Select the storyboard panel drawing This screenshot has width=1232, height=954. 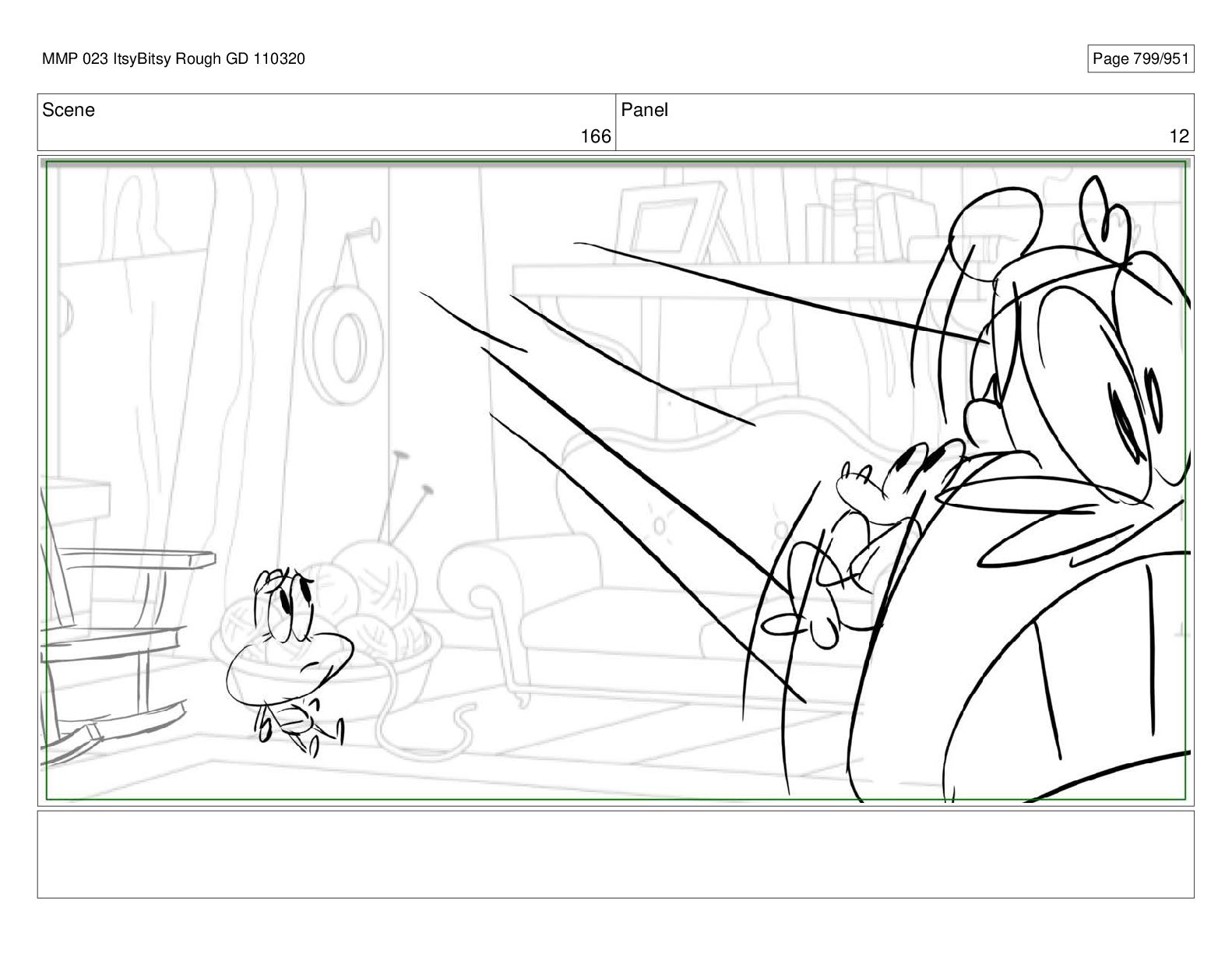615,481
